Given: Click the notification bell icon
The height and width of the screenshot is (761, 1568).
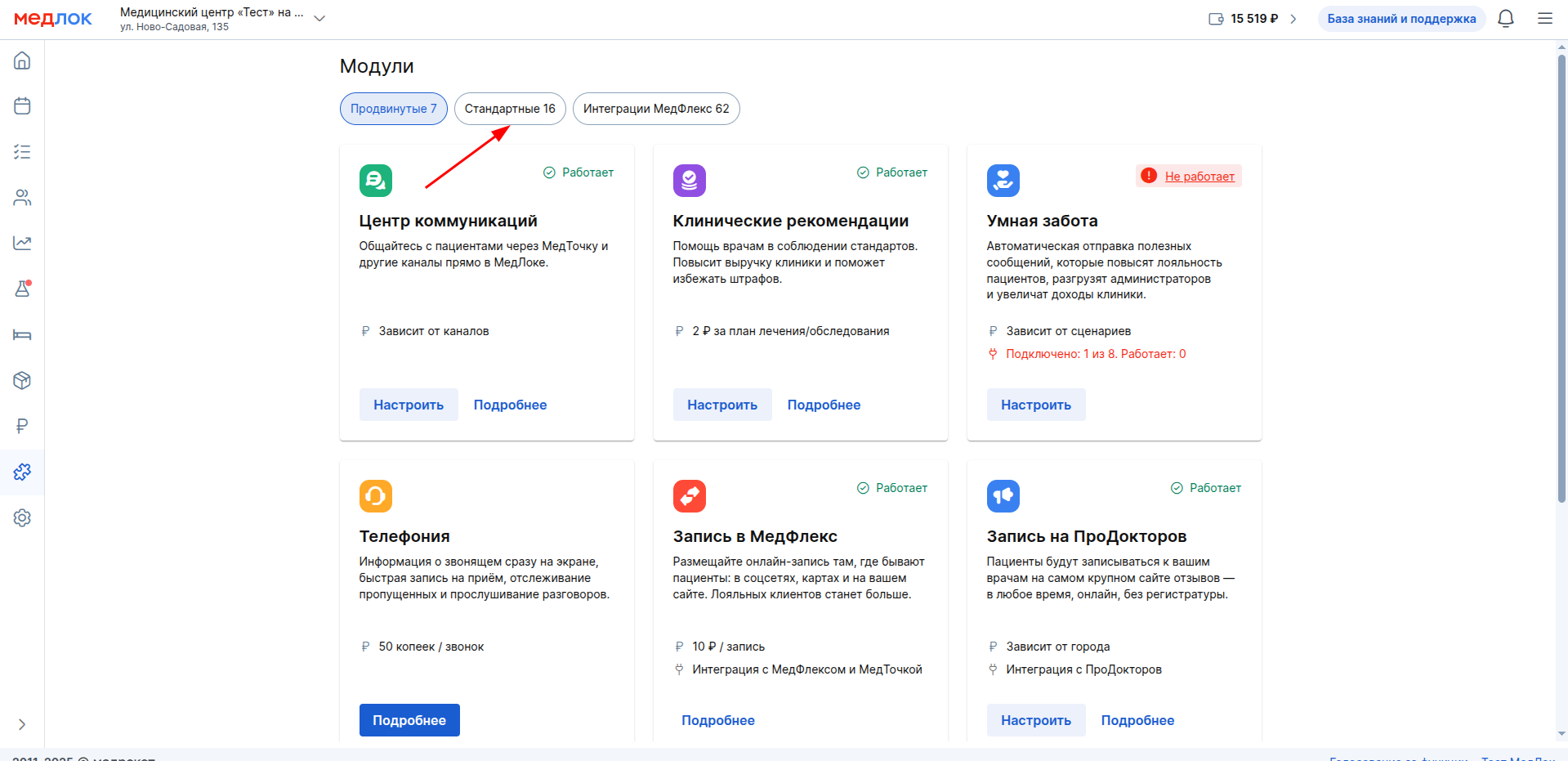Looking at the screenshot, I should (x=1505, y=19).
